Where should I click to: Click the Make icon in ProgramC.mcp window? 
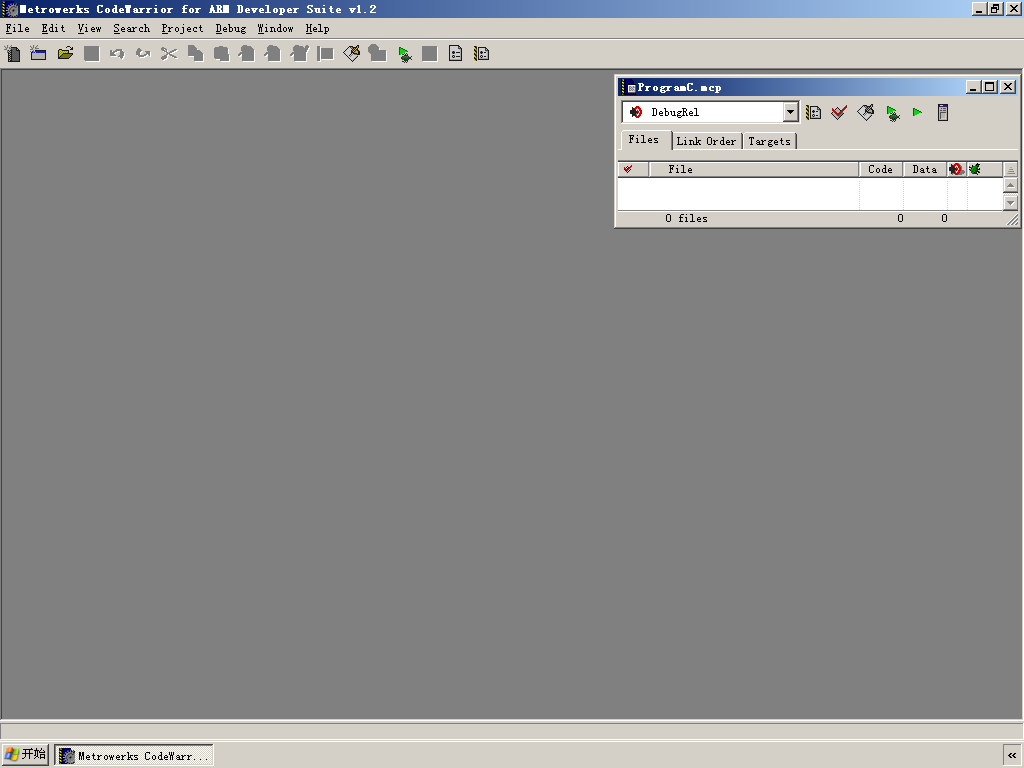point(865,112)
